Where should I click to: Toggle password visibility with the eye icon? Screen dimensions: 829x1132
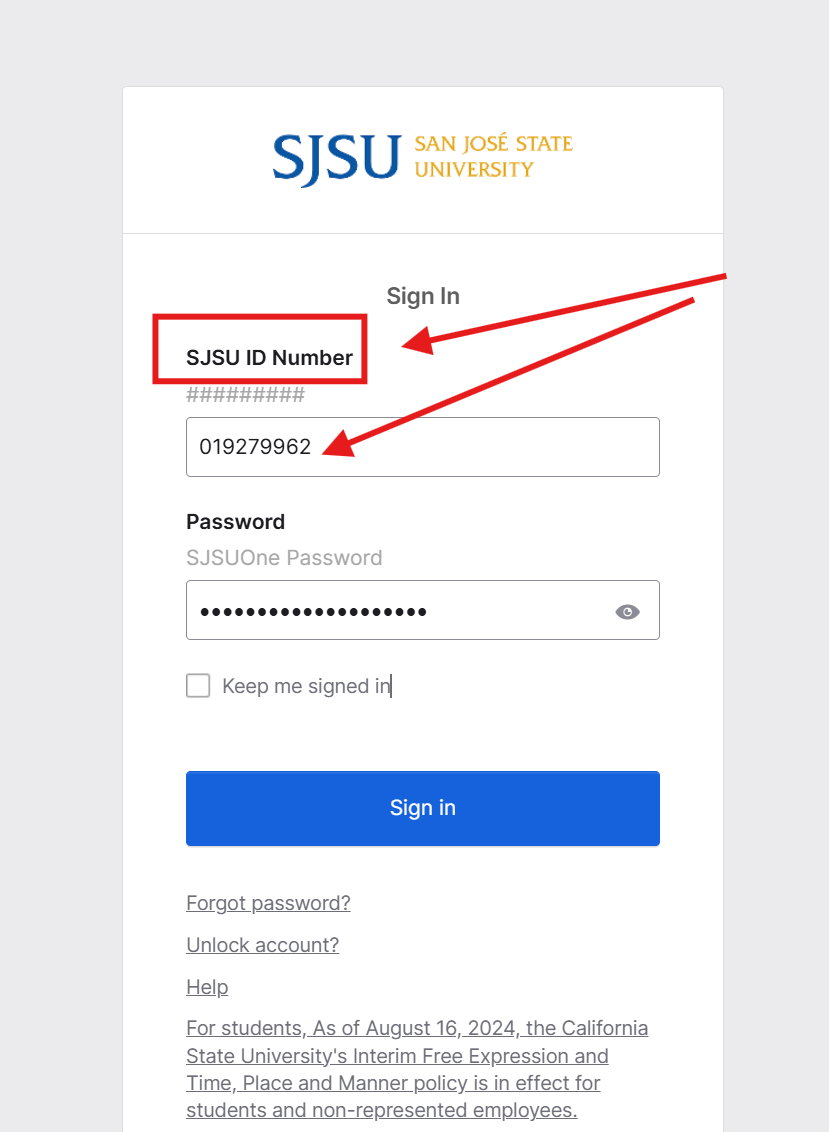(627, 612)
